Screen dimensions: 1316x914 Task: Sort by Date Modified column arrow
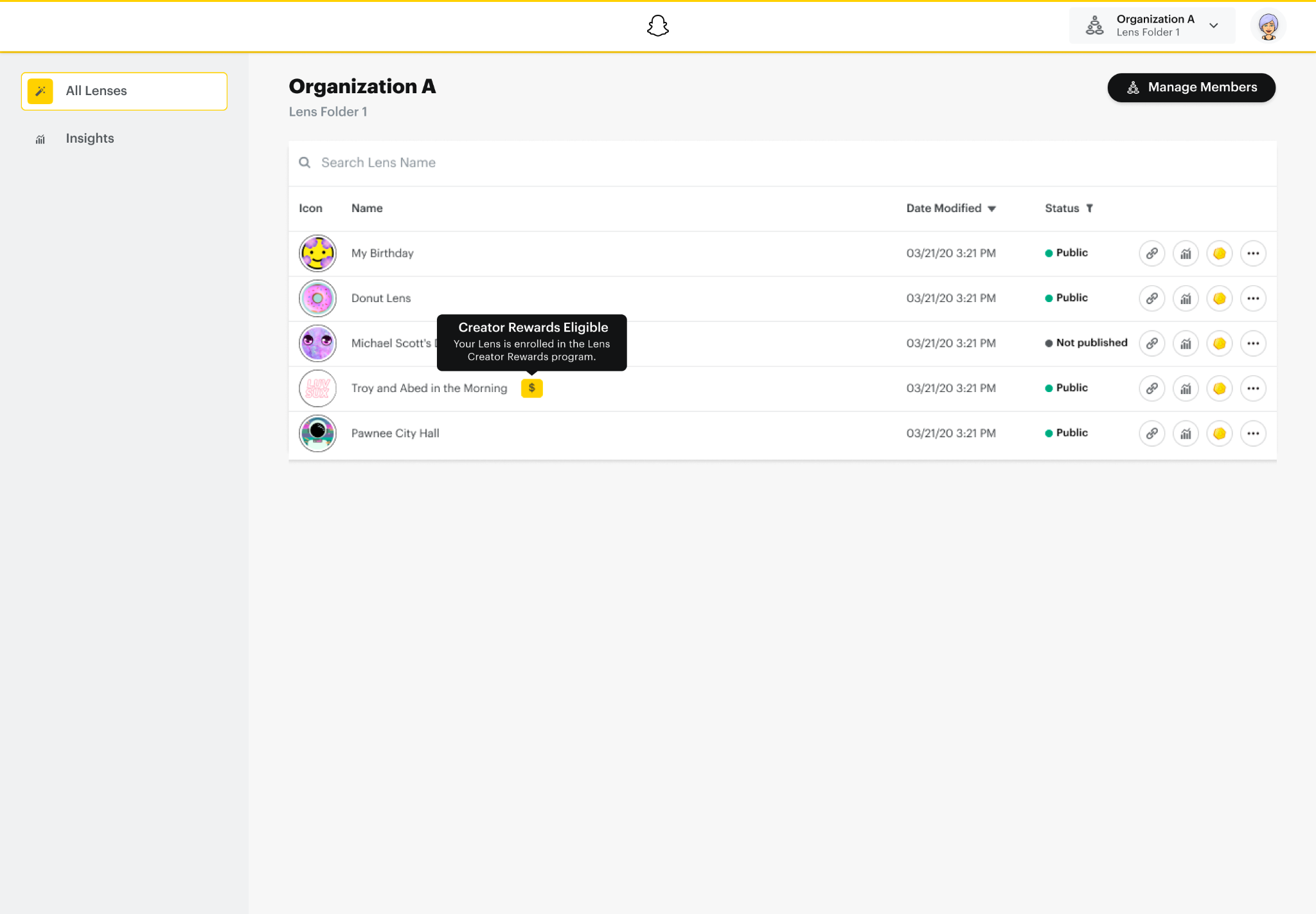pos(991,209)
